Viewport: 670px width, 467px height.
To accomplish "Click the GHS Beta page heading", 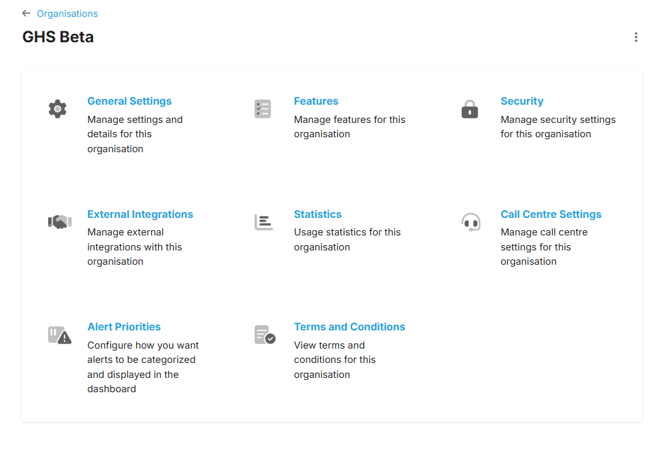I will pos(58,37).
